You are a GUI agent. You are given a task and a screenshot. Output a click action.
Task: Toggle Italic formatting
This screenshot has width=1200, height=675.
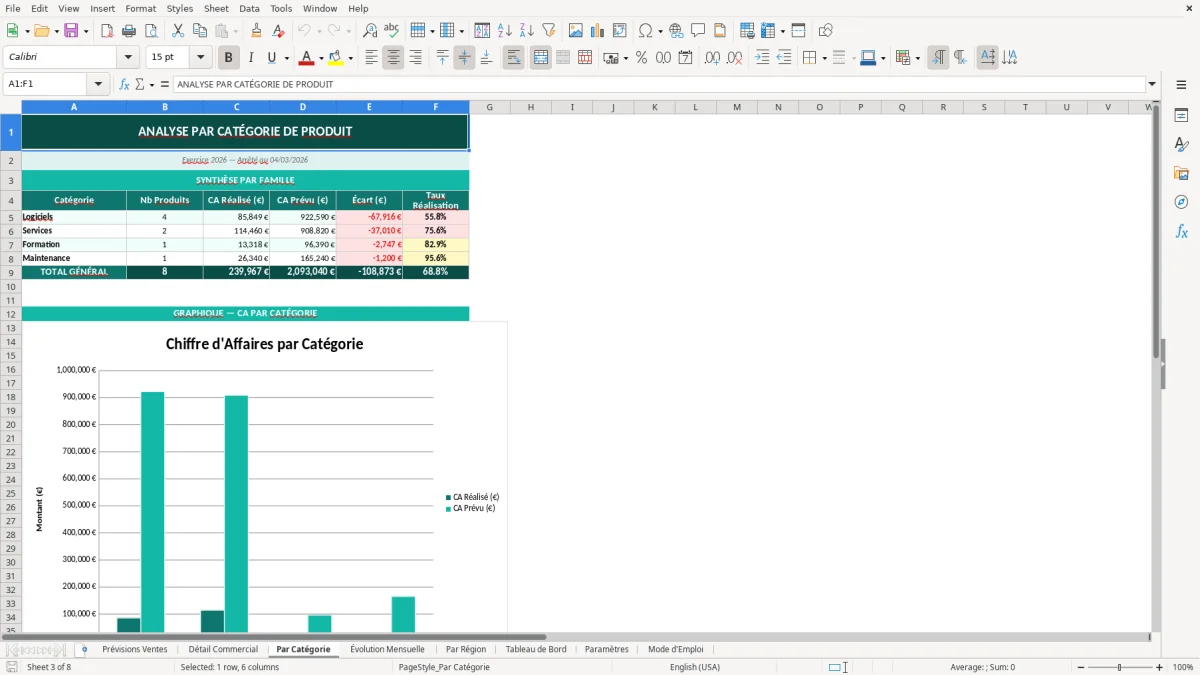coord(250,58)
